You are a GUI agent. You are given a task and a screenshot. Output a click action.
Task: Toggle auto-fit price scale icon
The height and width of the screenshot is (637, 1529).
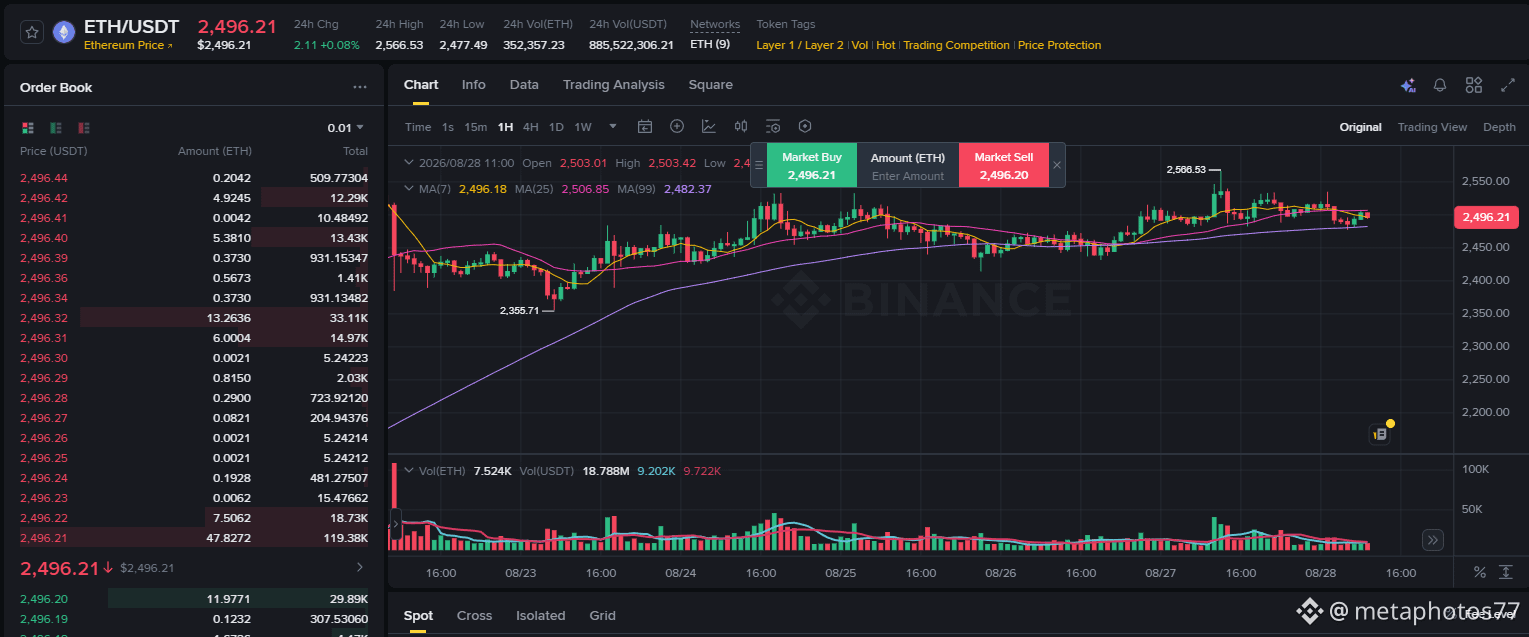1506,572
